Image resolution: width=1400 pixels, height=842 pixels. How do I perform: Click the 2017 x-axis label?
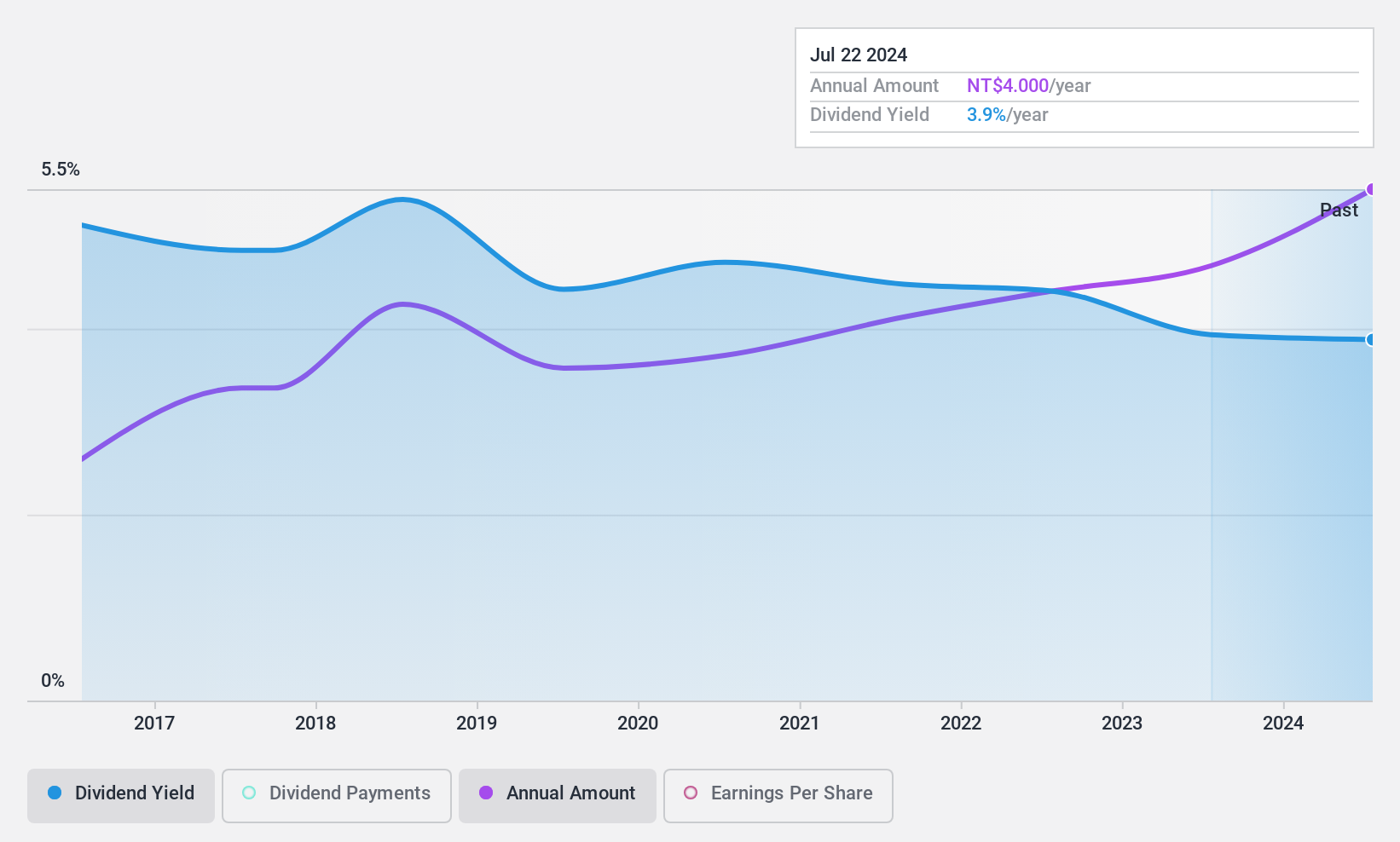(154, 724)
